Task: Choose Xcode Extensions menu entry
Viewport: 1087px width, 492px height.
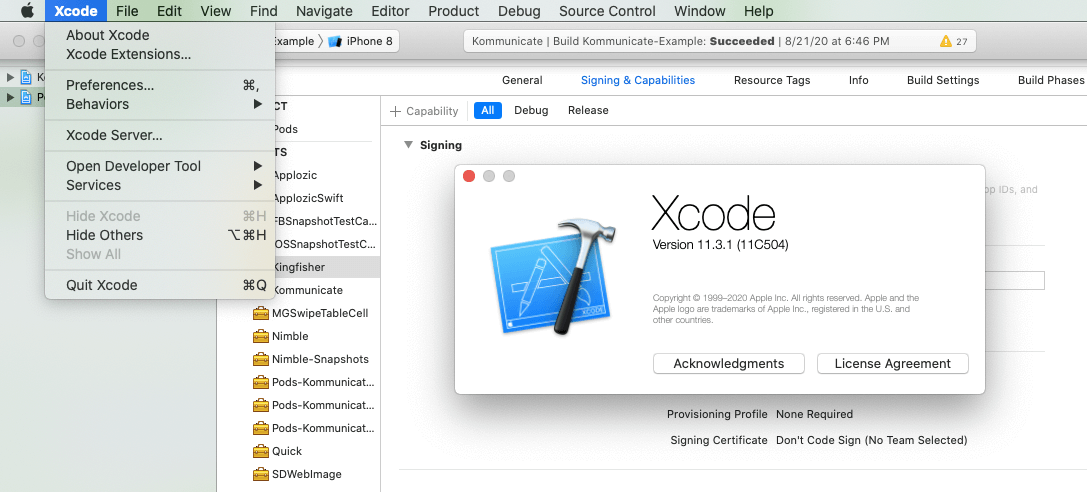Action: click(159, 54)
